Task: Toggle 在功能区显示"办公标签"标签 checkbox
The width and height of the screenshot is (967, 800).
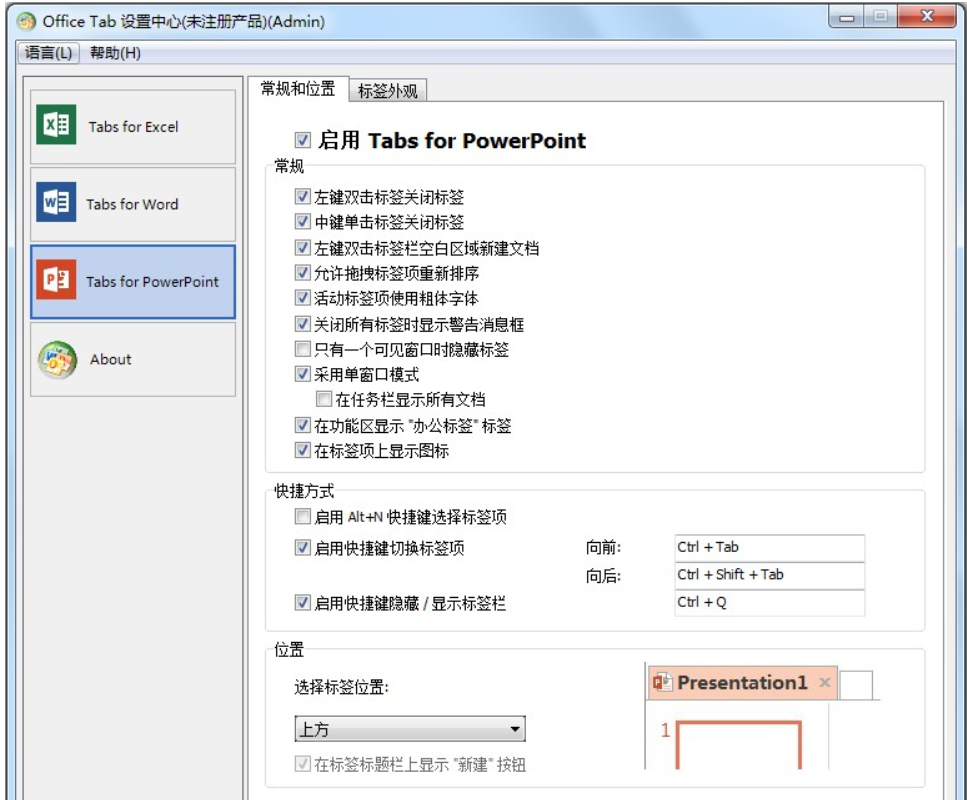Action: pos(302,425)
